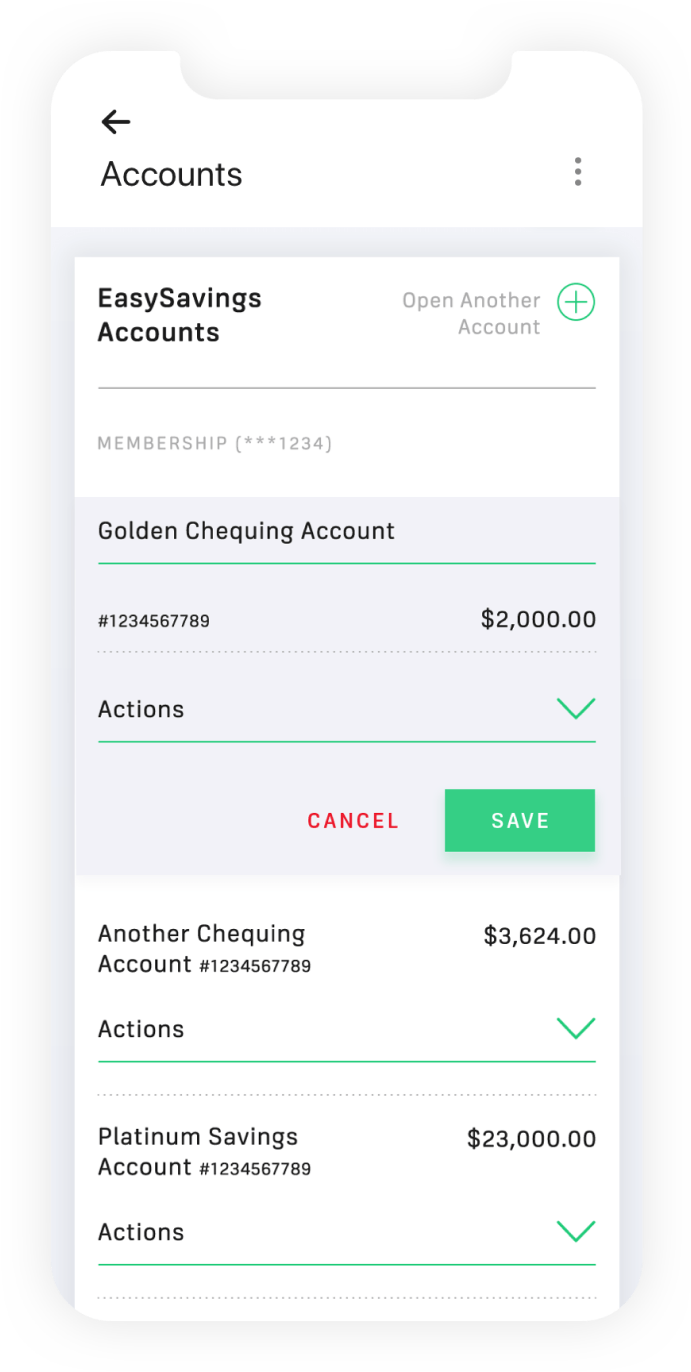Select the Platinum Savings Account name
Image resolution: width=691 pixels, height=1372 pixels.
198,1151
